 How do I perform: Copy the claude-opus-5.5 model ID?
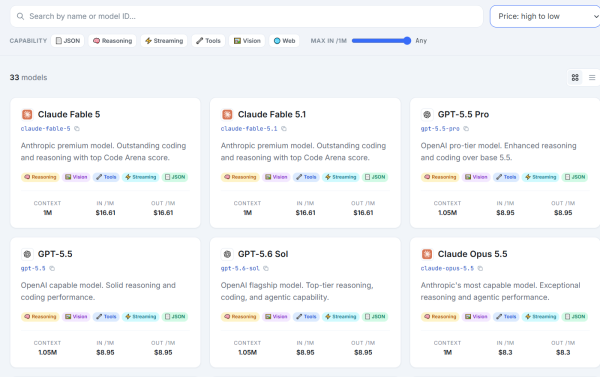click(480, 268)
